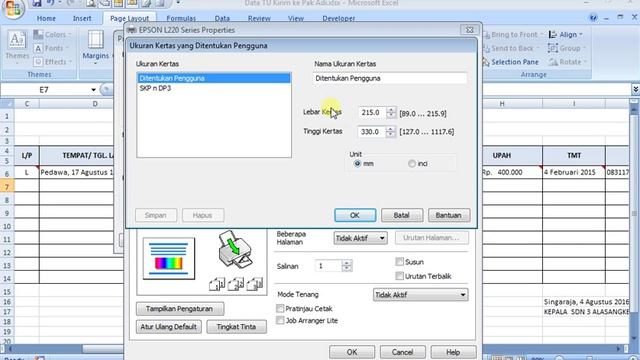Switch to the Formulas ribbon tab
Image resolution: width=640 pixels, height=360 pixels.
pyautogui.click(x=181, y=18)
